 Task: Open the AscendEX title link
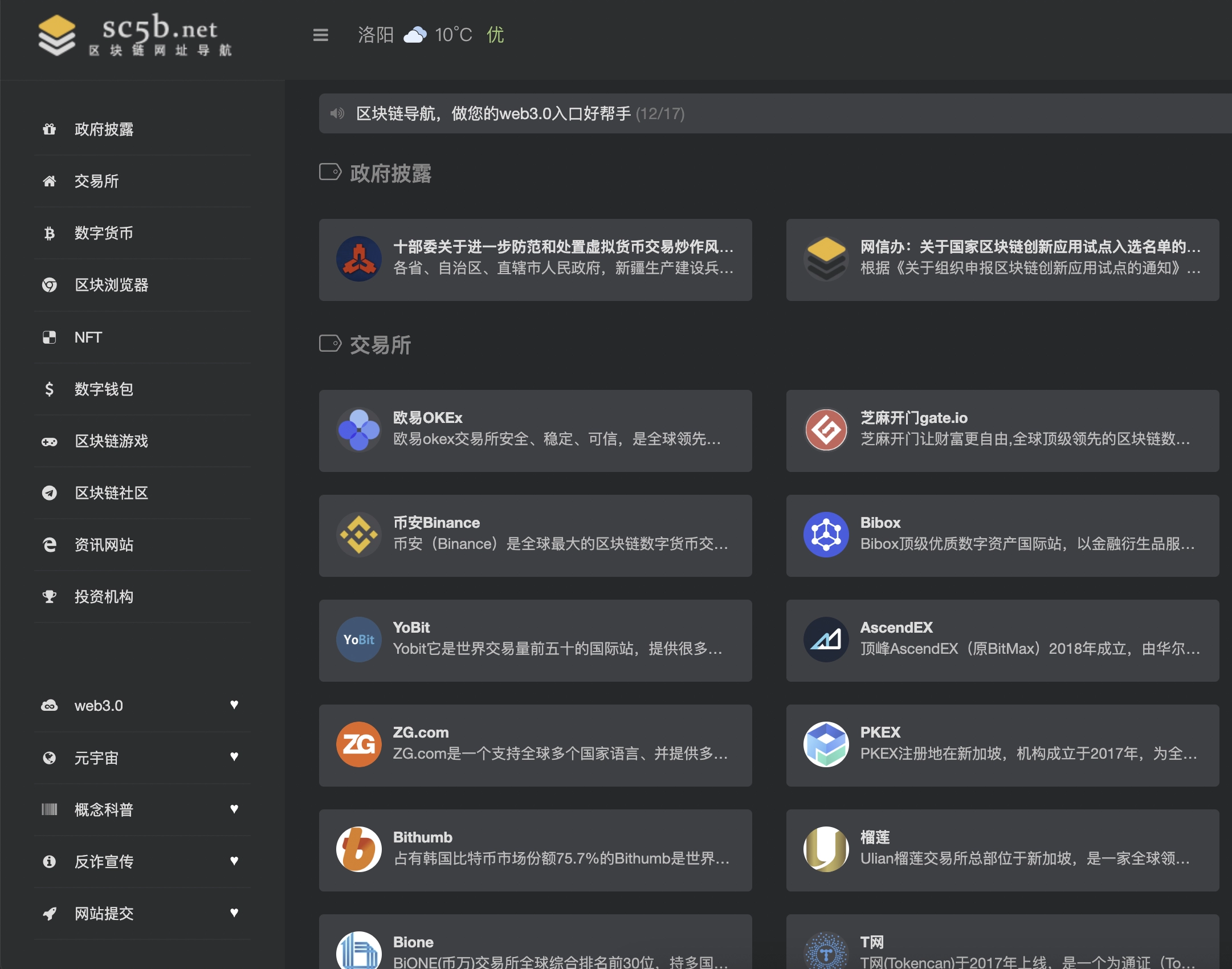click(x=896, y=628)
